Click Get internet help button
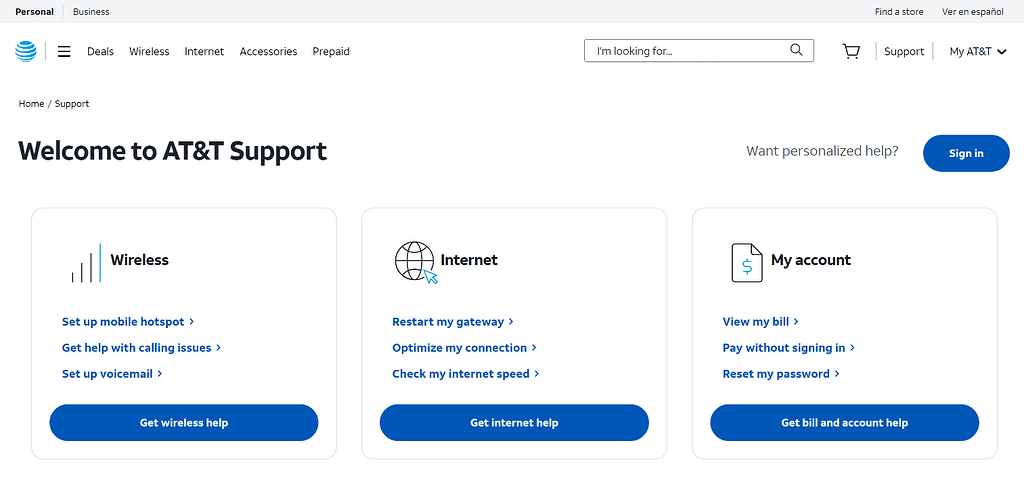 pyautogui.click(x=514, y=423)
